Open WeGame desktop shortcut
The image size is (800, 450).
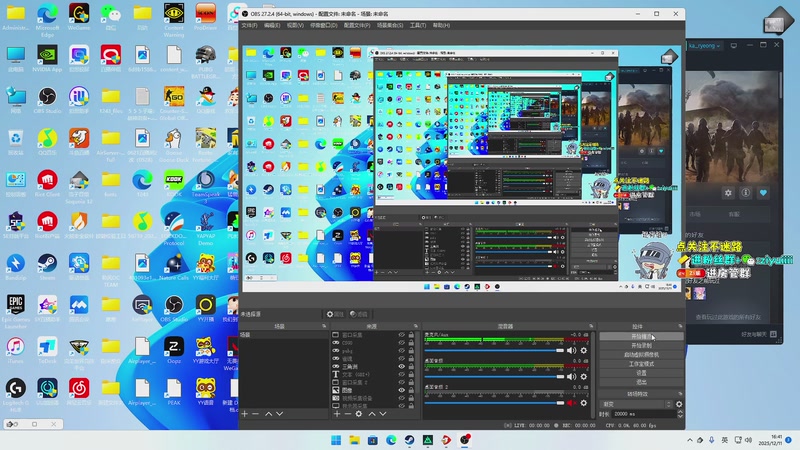tap(79, 17)
